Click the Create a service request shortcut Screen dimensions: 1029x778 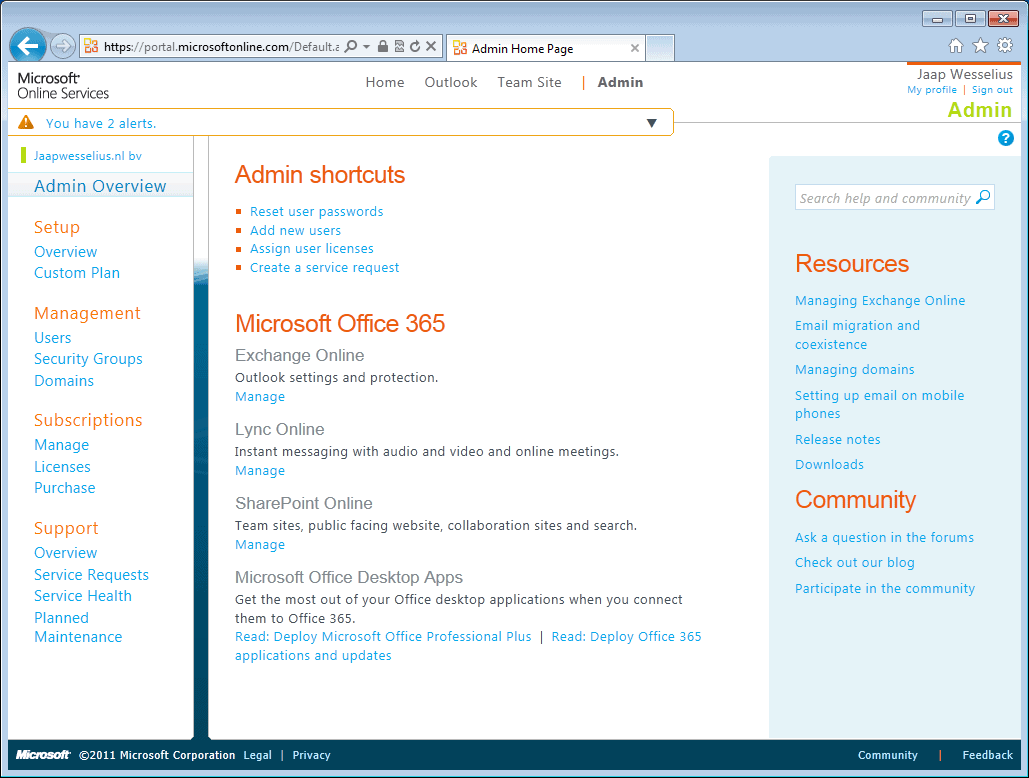pos(324,268)
